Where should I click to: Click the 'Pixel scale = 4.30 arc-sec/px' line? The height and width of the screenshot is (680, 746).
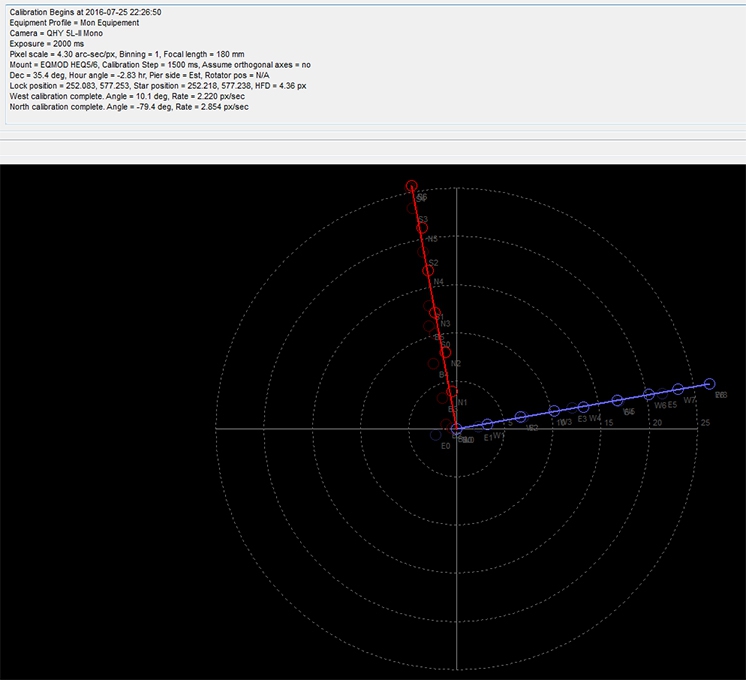click(x=127, y=54)
